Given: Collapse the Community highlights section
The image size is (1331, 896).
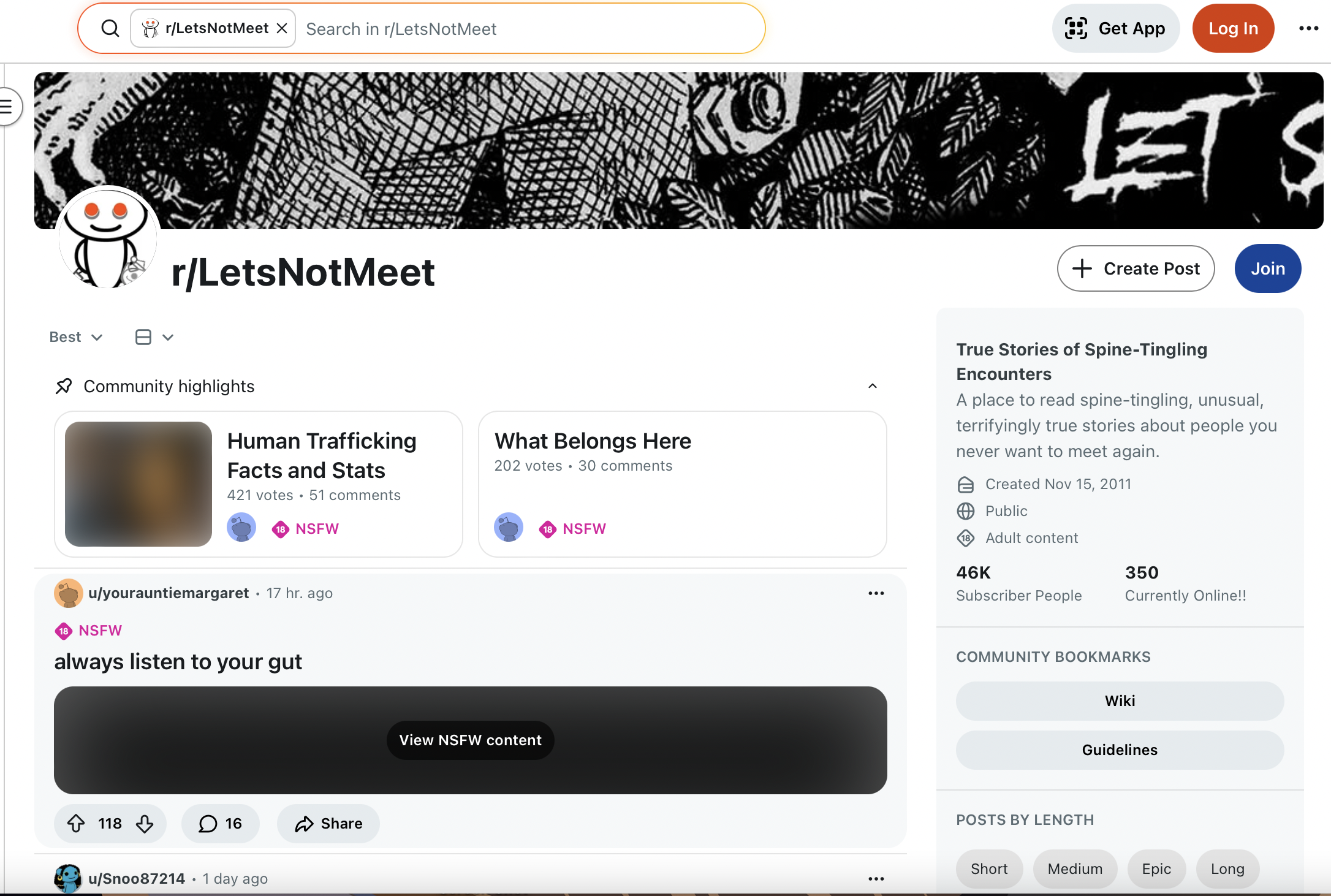Looking at the screenshot, I should [x=873, y=386].
